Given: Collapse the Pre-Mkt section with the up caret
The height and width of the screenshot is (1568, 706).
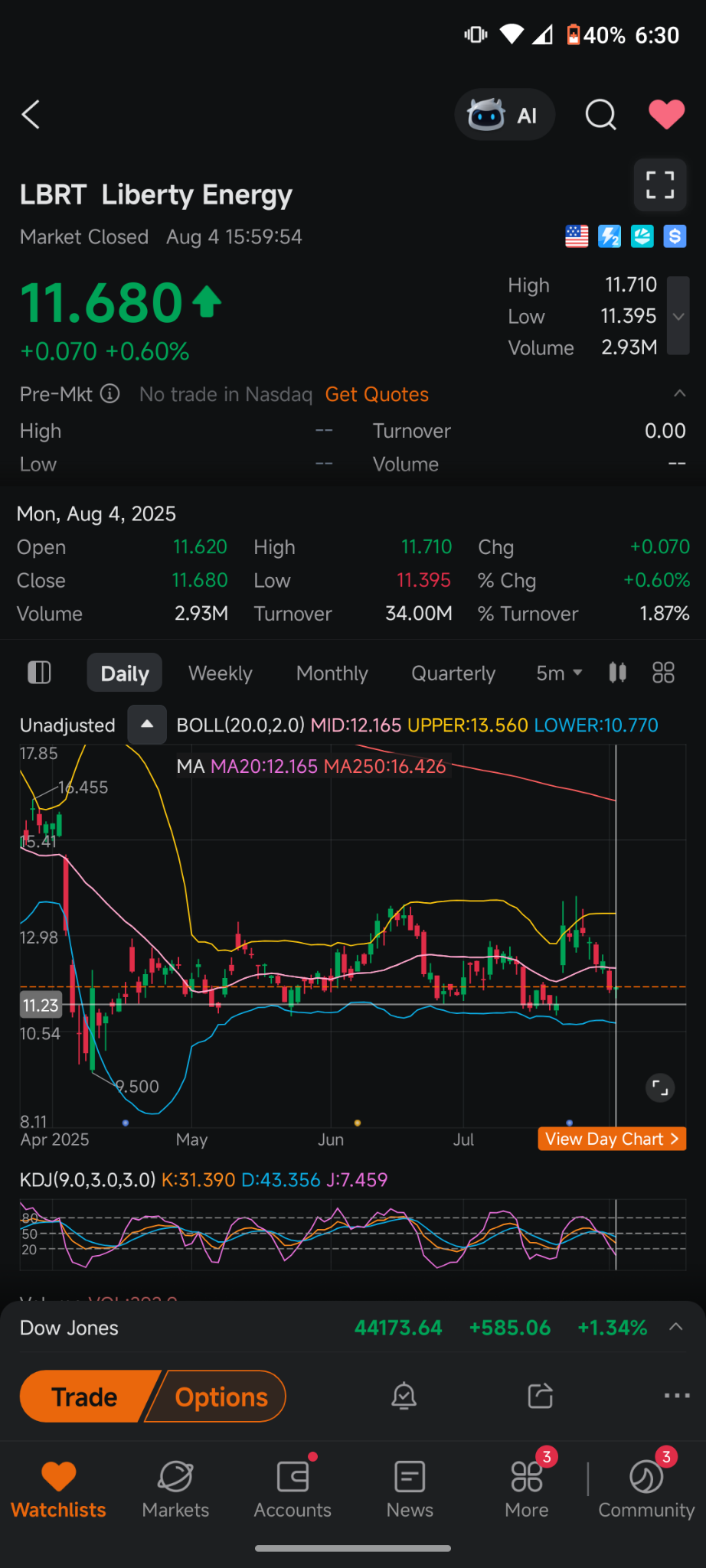Looking at the screenshot, I should point(679,393).
